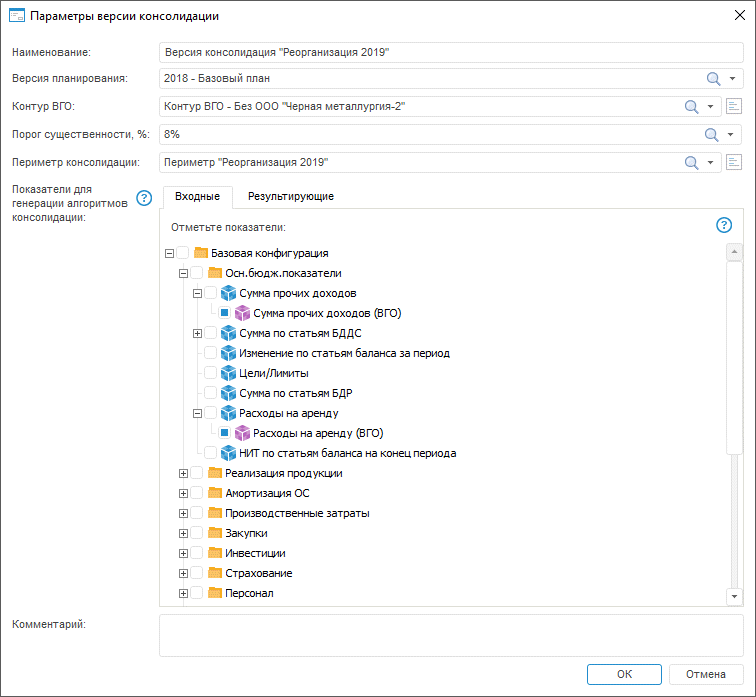The height and width of the screenshot is (697, 756).
Task: Expand the Реализация продукции folder
Action: (x=183, y=473)
